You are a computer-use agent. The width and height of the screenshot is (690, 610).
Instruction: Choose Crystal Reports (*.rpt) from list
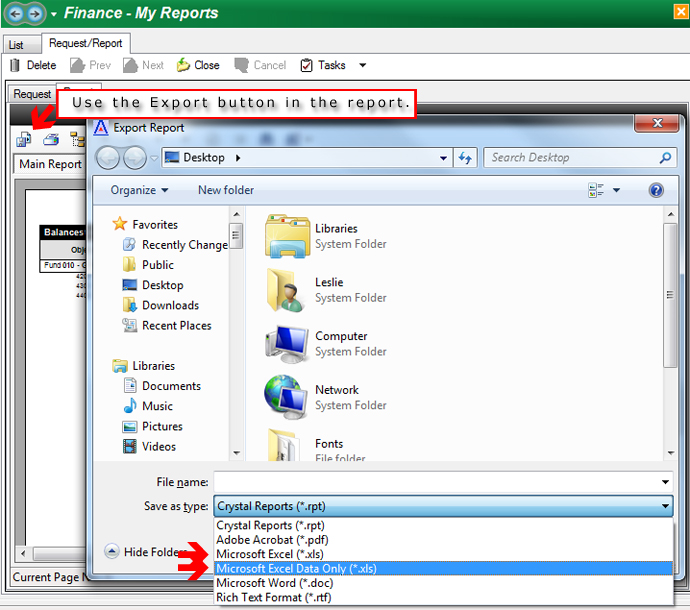click(444, 525)
